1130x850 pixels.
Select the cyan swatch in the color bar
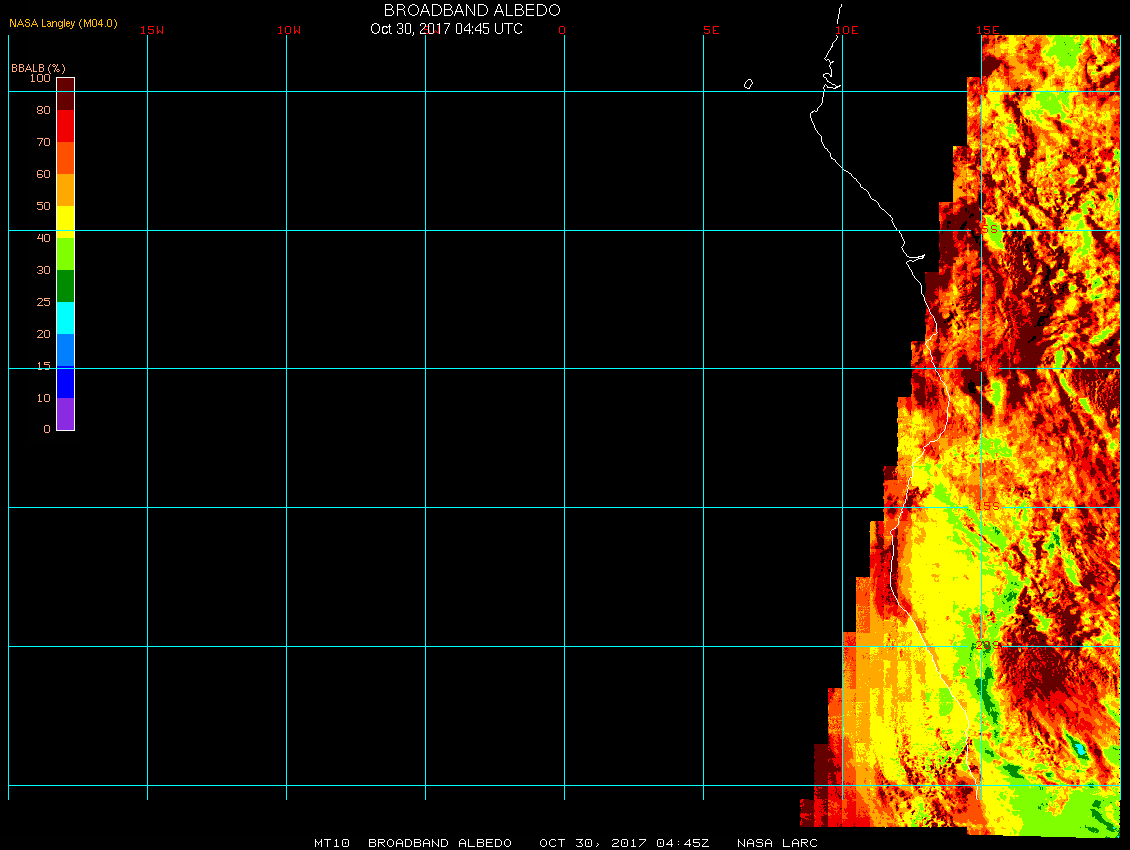65,318
